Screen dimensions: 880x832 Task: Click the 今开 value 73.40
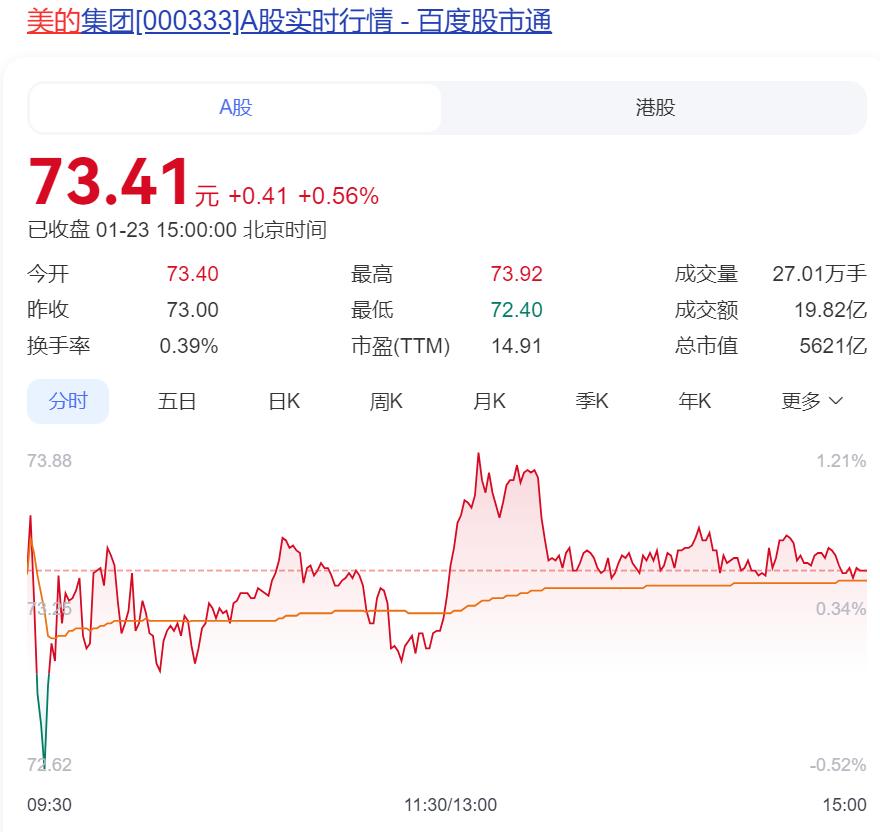point(192,274)
